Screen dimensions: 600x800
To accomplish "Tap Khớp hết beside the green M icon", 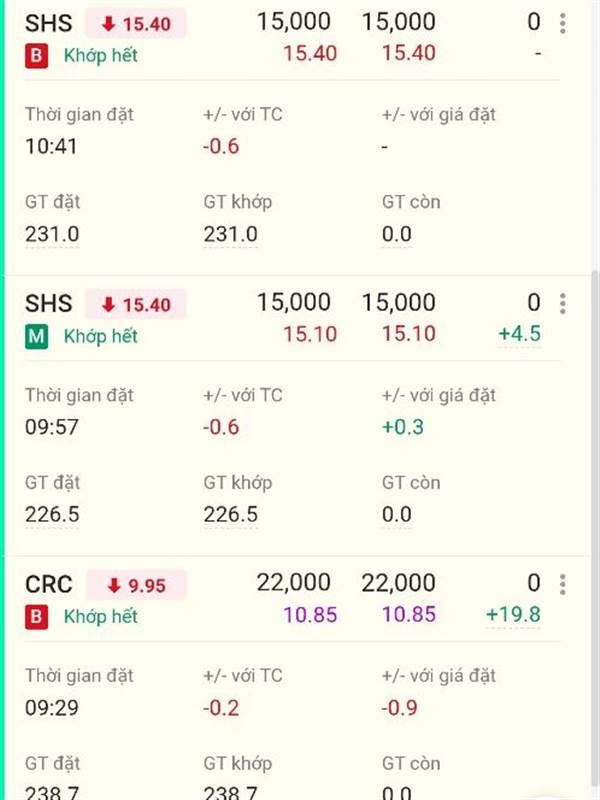I will point(101,337).
